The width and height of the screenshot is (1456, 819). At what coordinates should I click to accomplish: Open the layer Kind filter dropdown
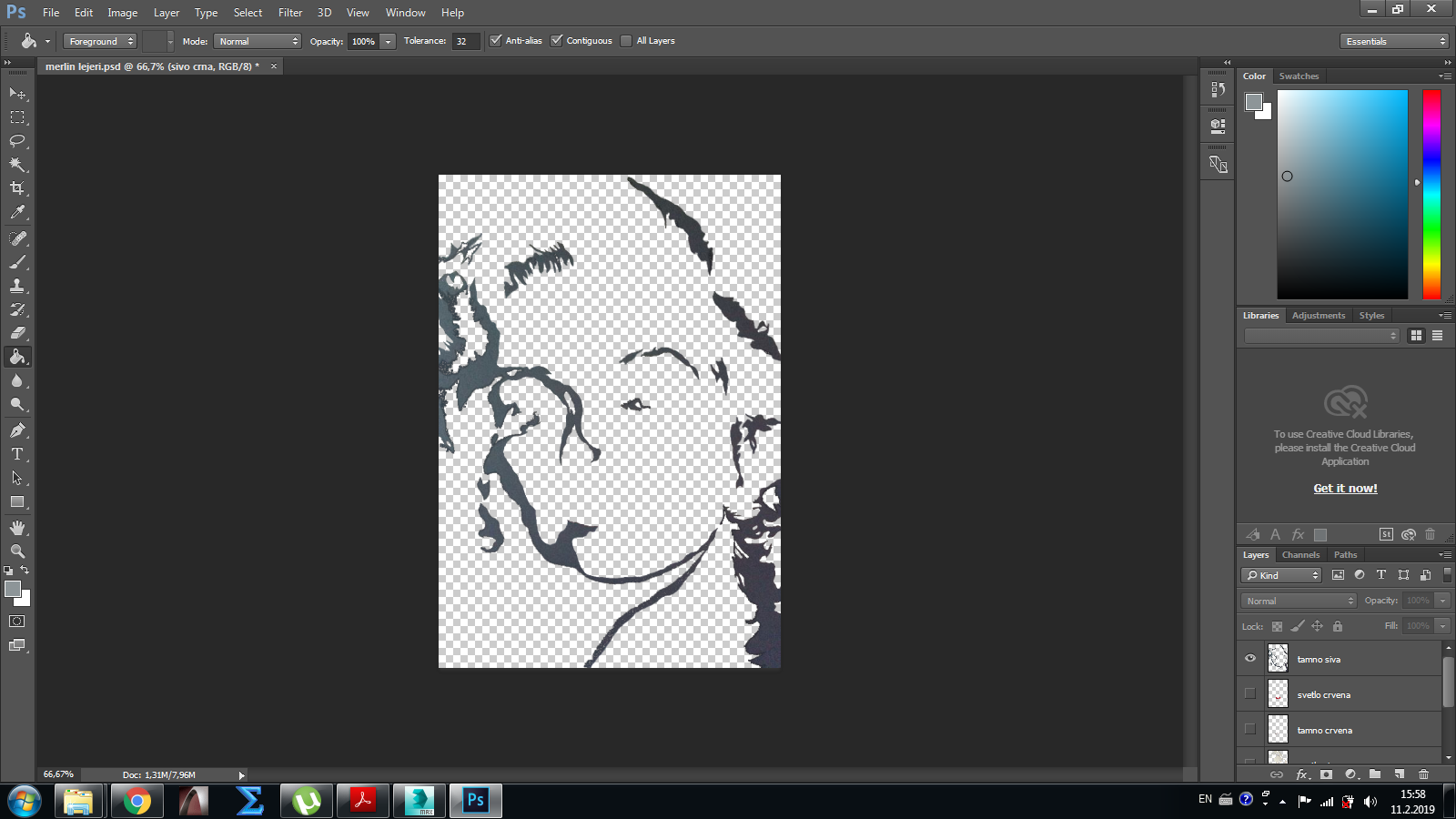[1281, 575]
